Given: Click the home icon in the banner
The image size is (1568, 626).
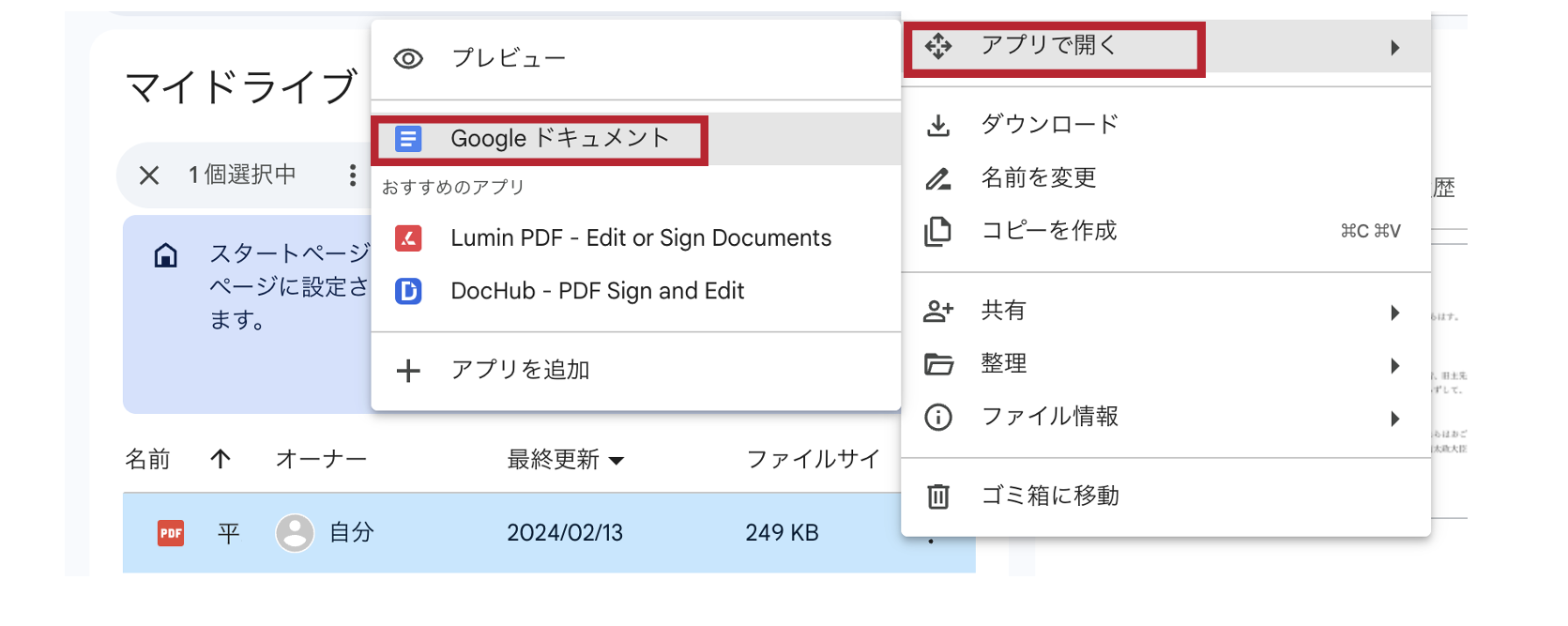Looking at the screenshot, I should pos(166,255).
